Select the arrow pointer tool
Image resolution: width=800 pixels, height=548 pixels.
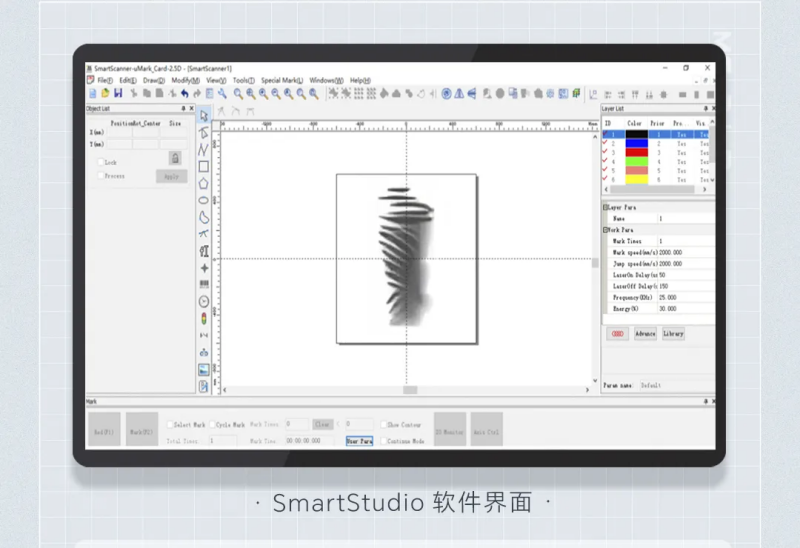204,116
